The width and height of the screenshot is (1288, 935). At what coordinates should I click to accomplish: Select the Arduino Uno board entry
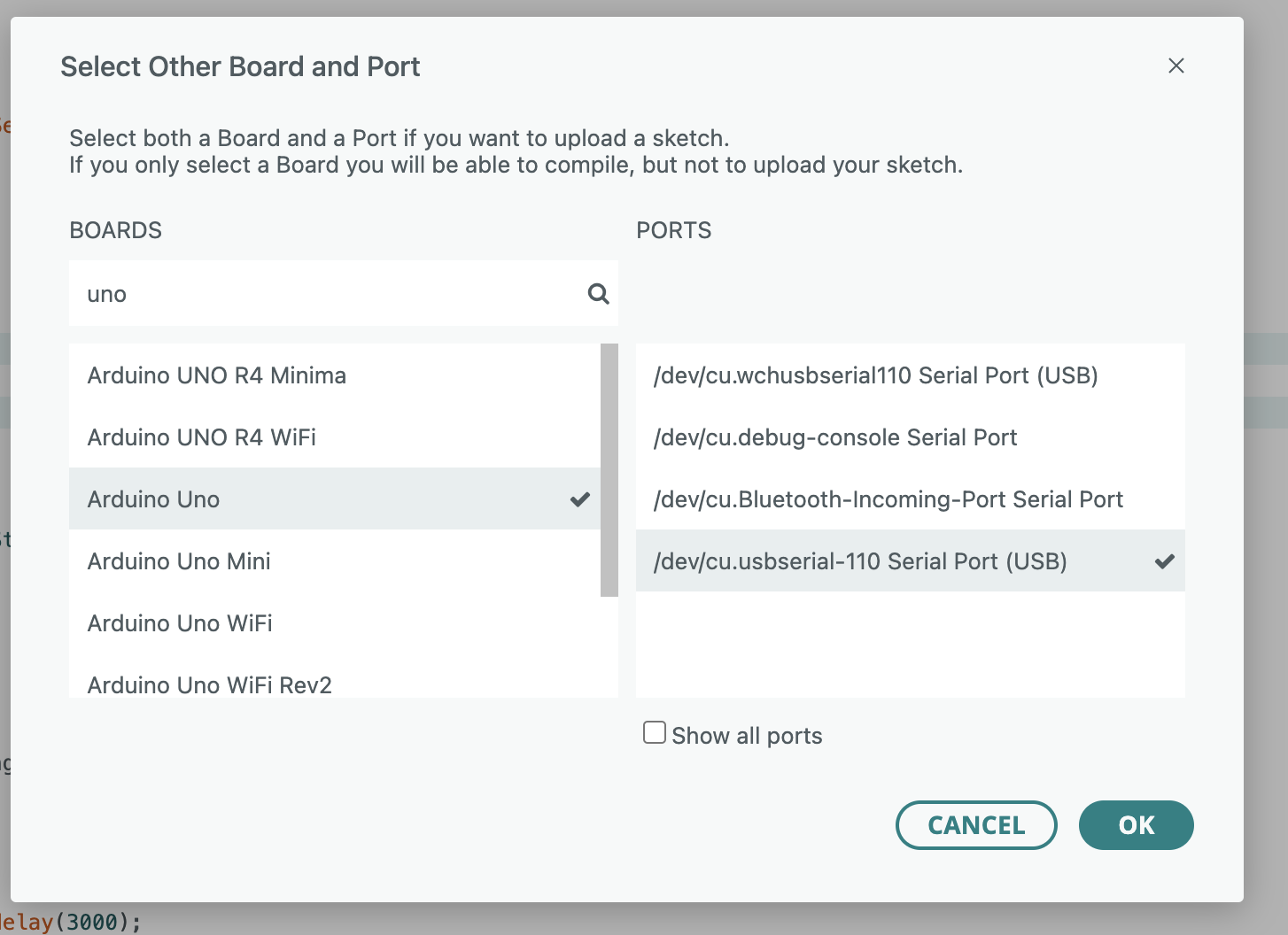(x=154, y=499)
